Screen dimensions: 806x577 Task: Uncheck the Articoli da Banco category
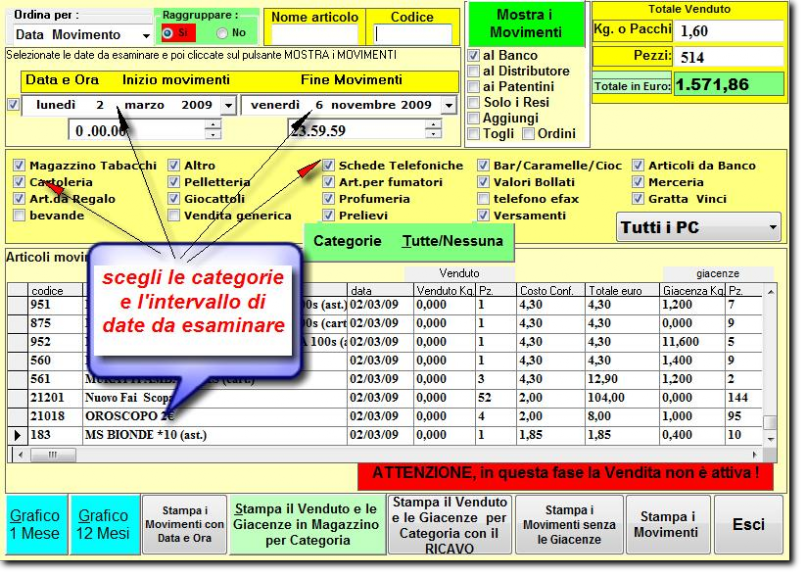[x=638, y=165]
